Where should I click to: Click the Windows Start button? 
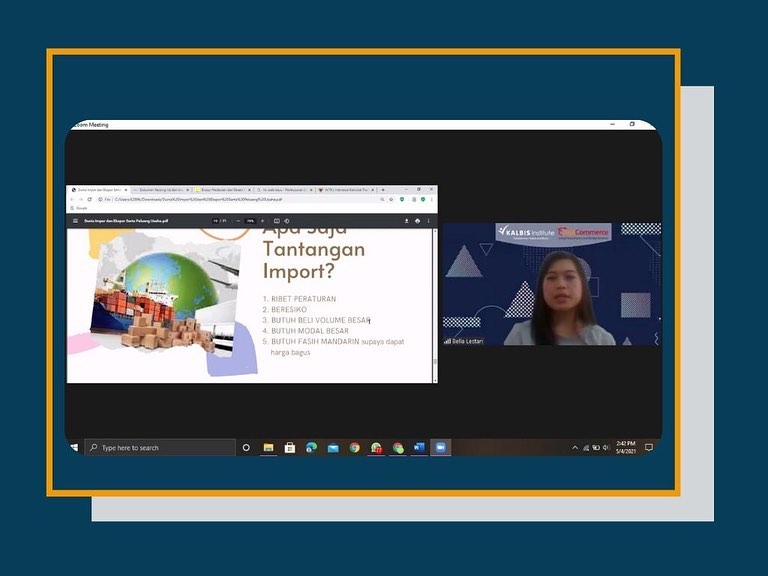click(x=74, y=448)
